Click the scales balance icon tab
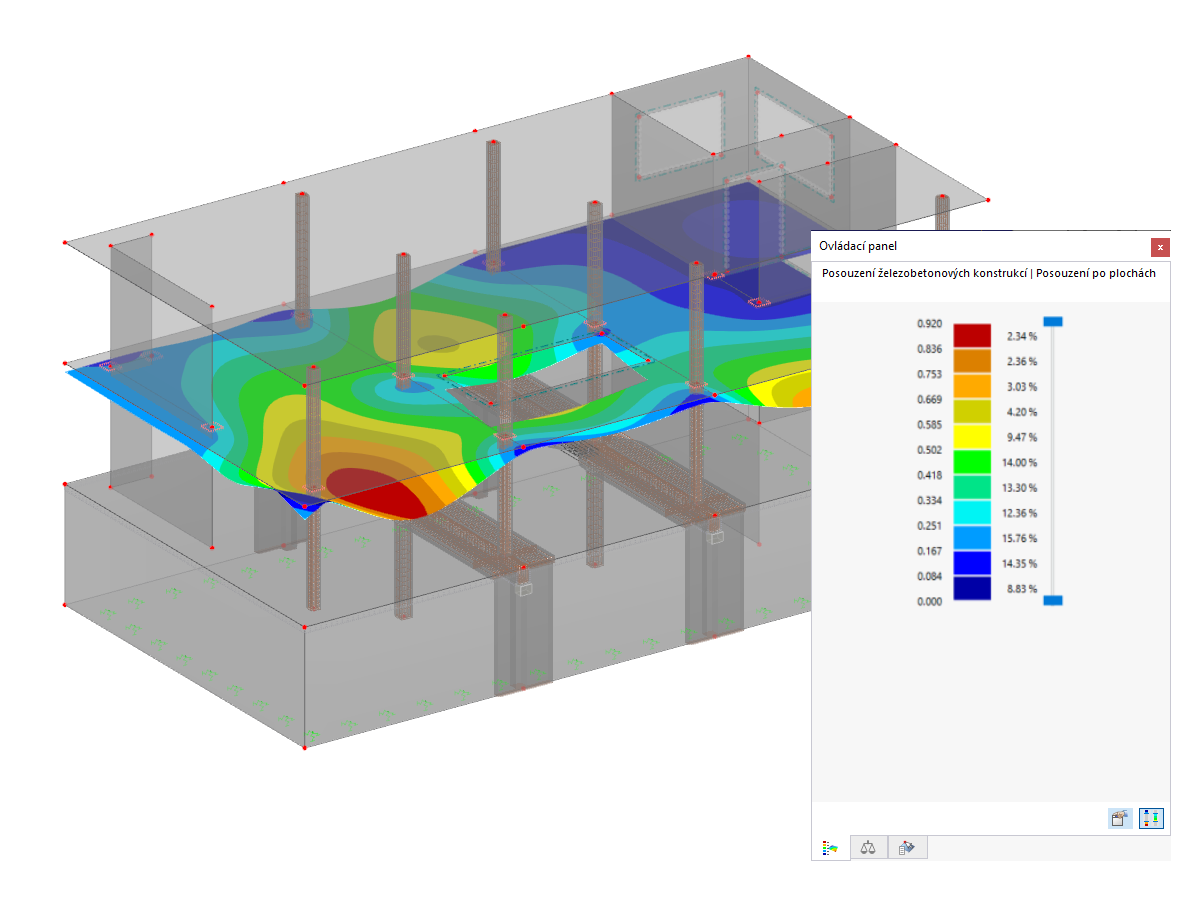The image size is (1200, 900). click(868, 847)
